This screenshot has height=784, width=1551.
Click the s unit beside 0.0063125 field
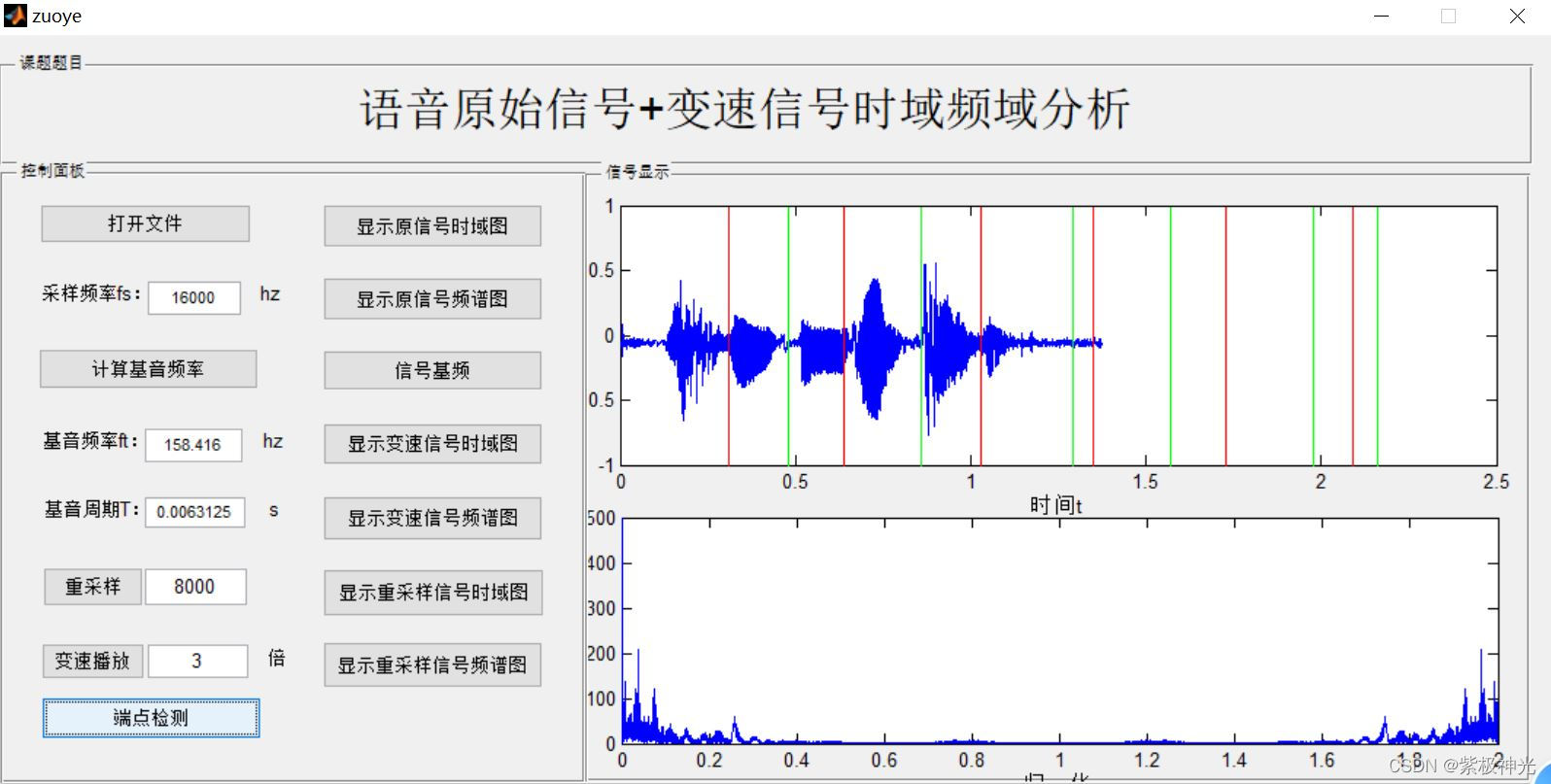(274, 510)
